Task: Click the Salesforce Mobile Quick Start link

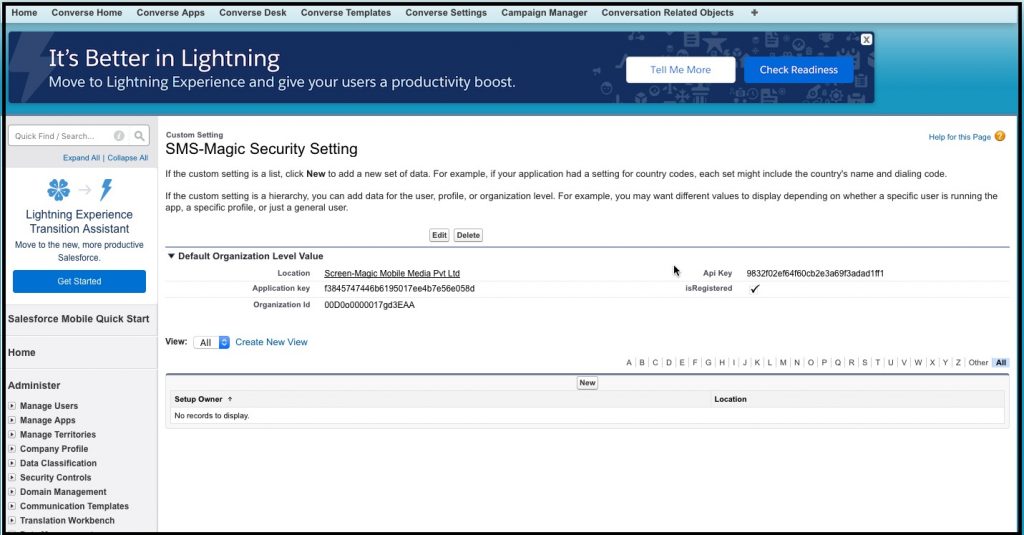Action: [x=78, y=319]
